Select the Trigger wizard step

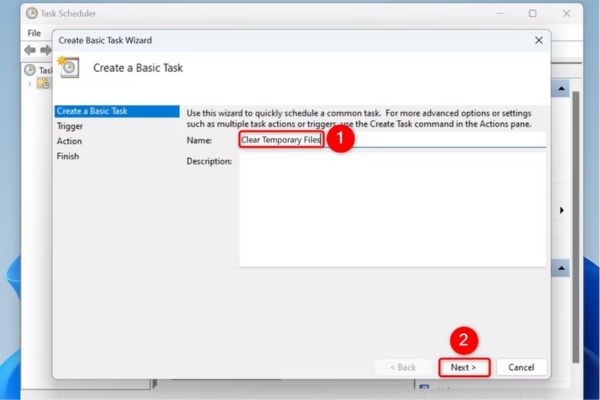[x=71, y=126]
